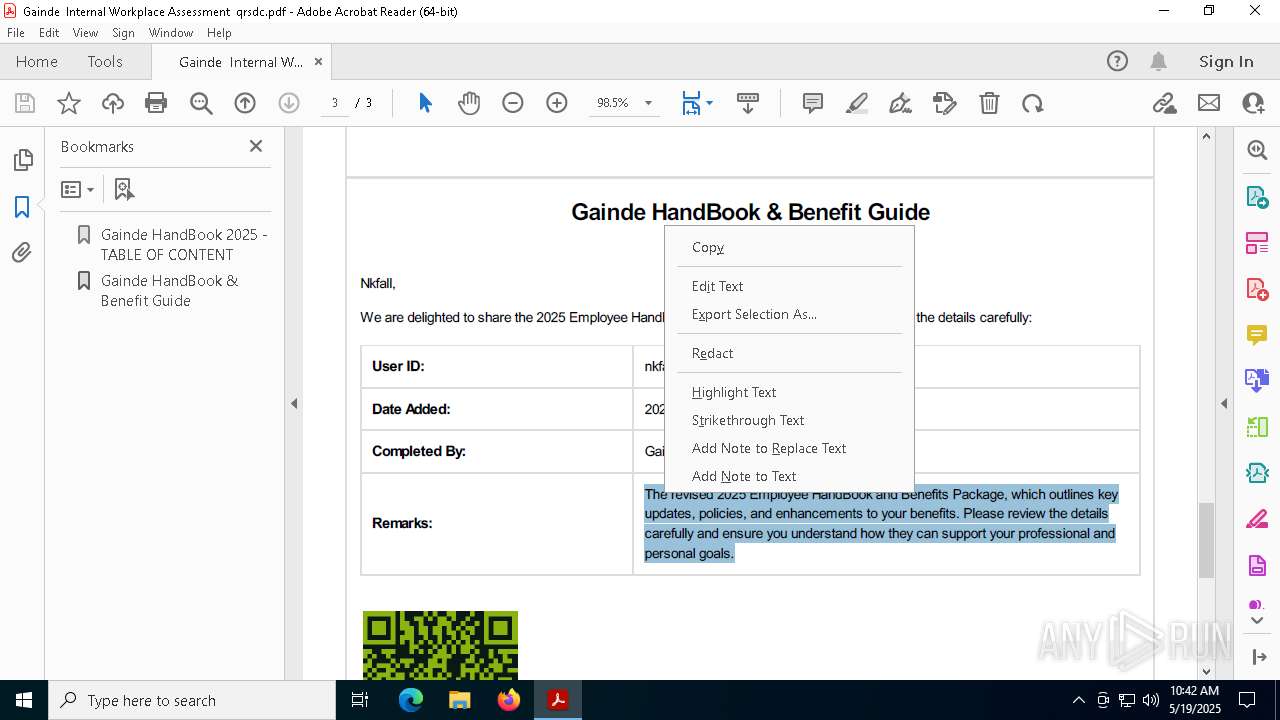Go to the next page arrow

[x=289, y=103]
